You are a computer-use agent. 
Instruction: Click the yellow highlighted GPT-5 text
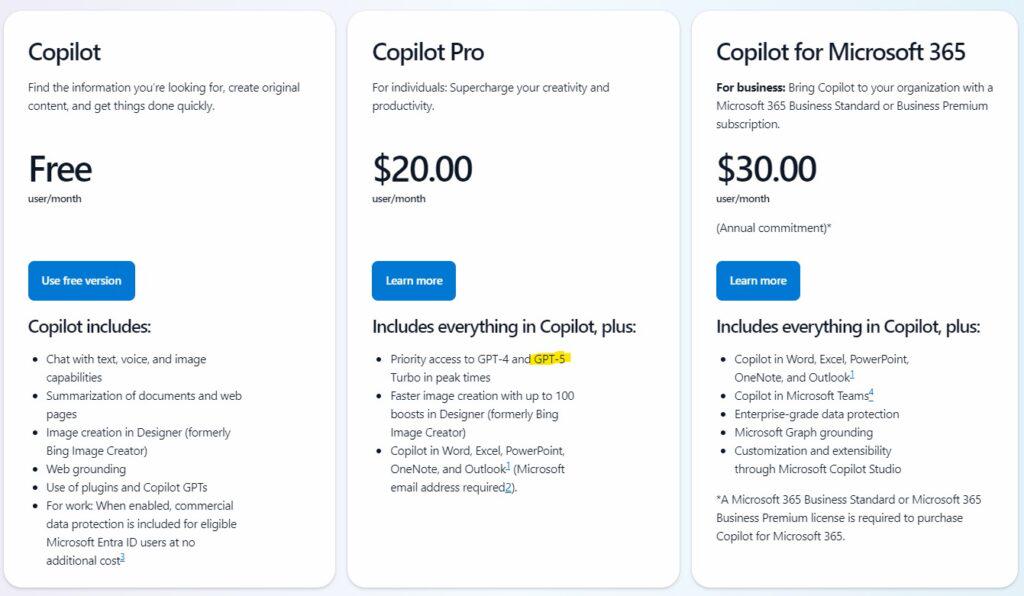pyautogui.click(x=551, y=359)
